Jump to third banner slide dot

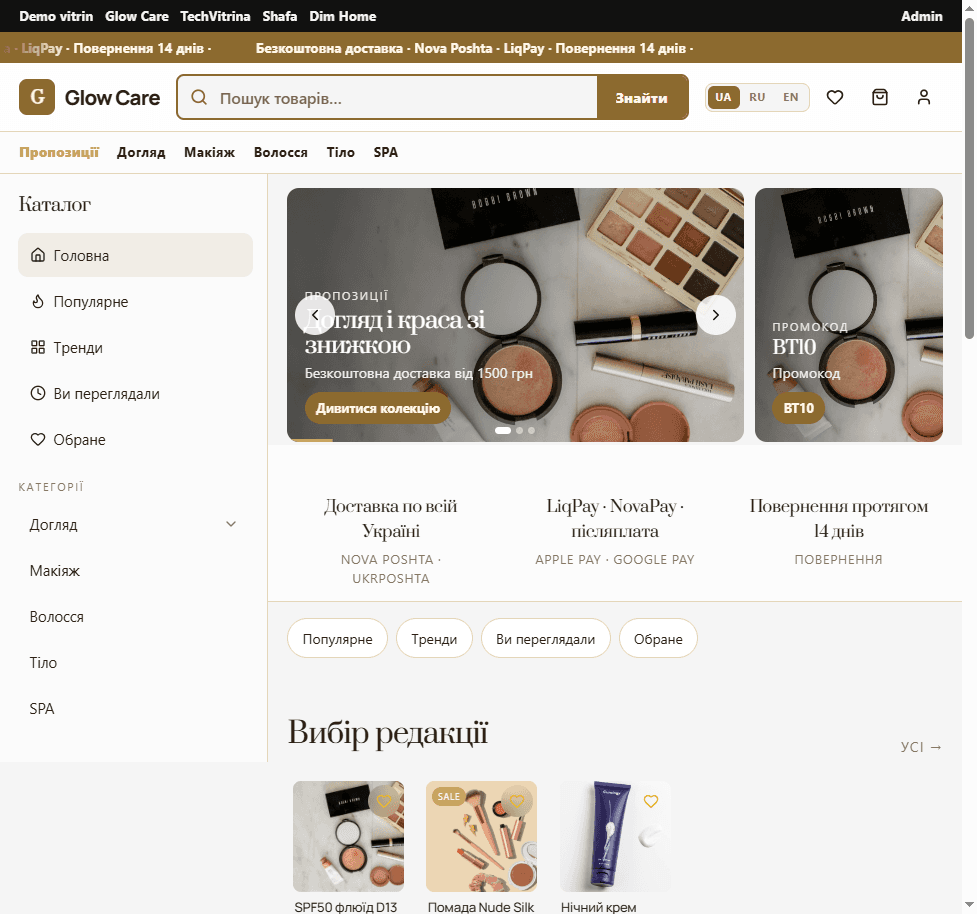click(531, 431)
